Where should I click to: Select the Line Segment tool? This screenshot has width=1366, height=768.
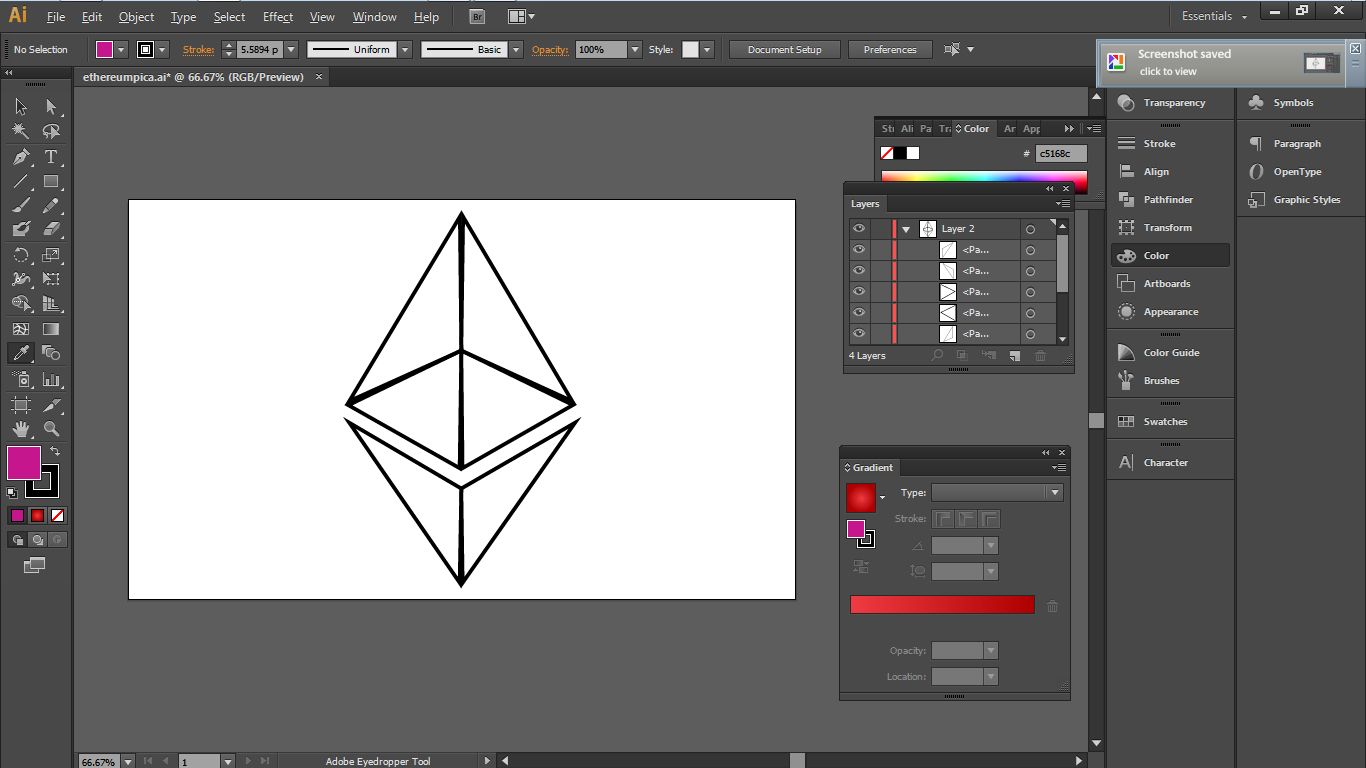tap(21, 182)
